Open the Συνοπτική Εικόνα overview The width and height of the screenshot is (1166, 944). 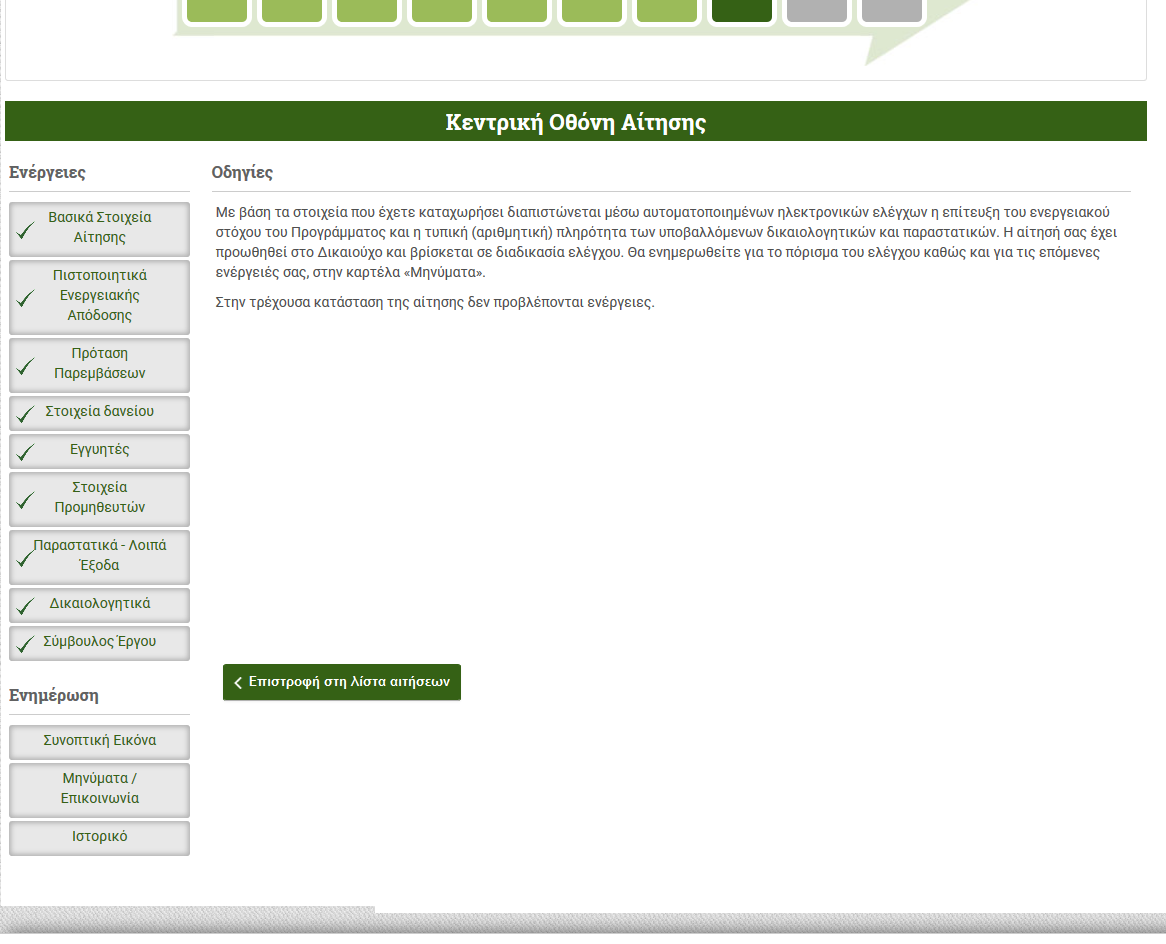pyautogui.click(x=100, y=742)
